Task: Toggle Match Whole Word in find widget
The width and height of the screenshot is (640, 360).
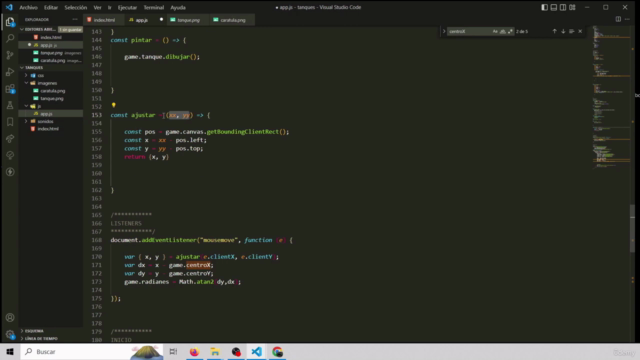Action: click(x=502, y=31)
